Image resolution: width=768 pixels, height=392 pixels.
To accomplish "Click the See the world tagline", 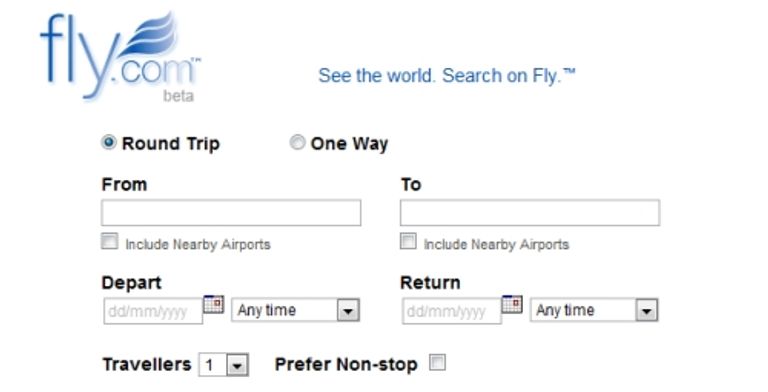I will 446,76.
